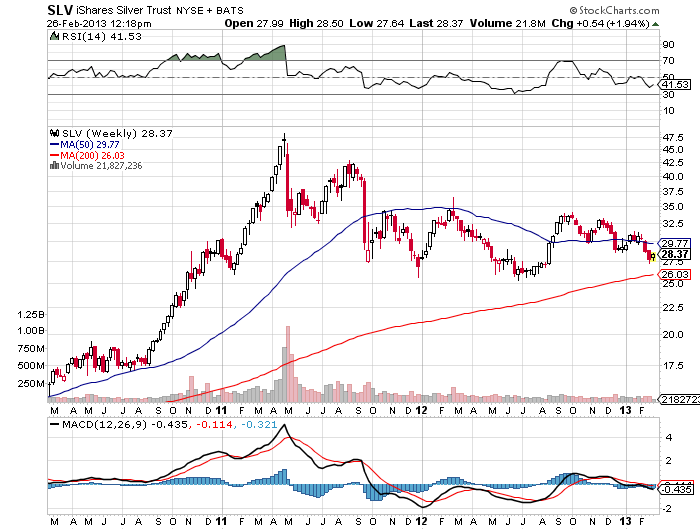Image resolution: width=700 pixels, height=530 pixels.
Task: Click the date stamp 26-Feb-2013 12:18pm
Action: [99, 24]
